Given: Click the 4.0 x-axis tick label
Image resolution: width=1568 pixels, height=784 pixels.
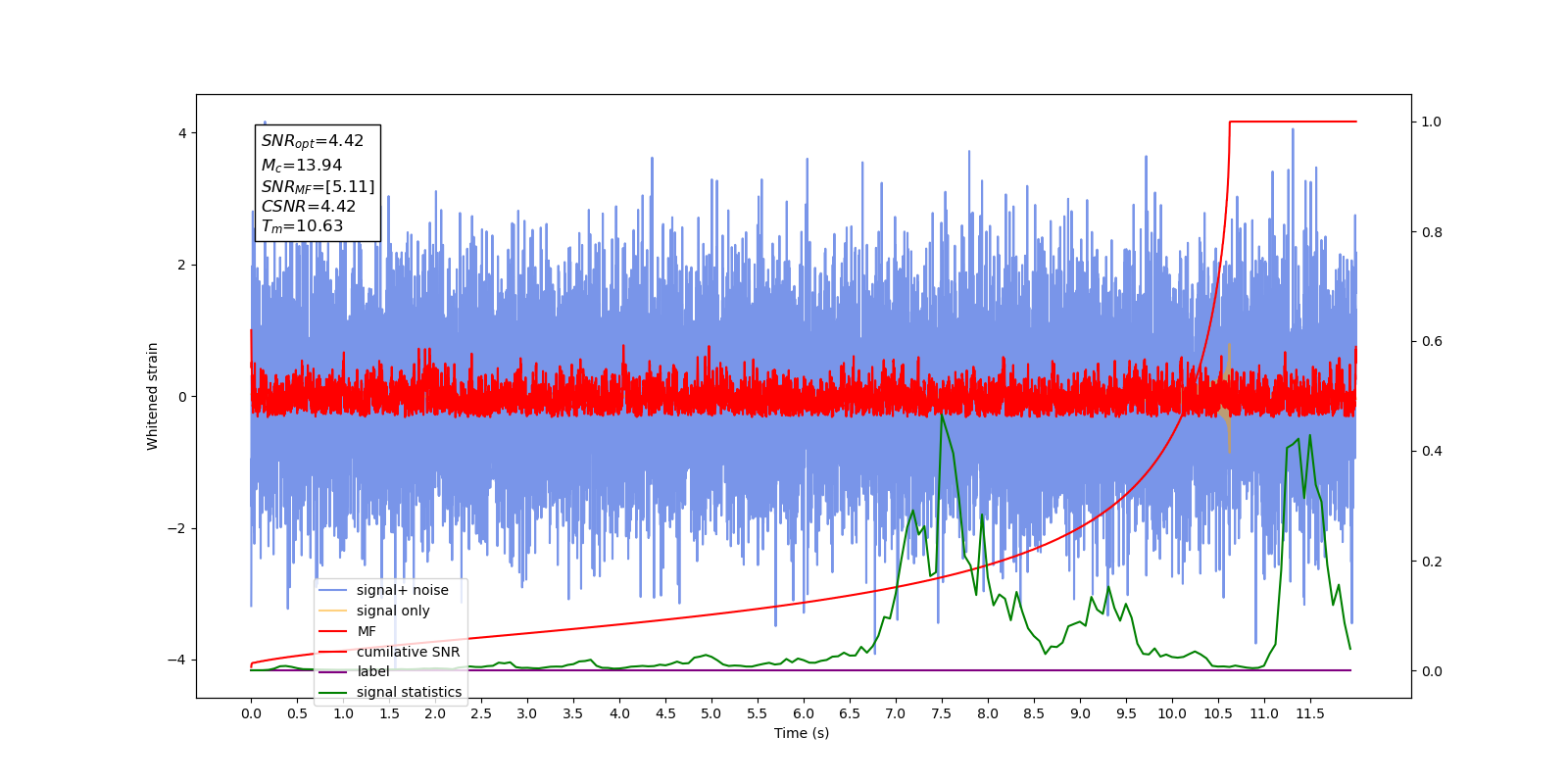Looking at the screenshot, I should tap(619, 713).
